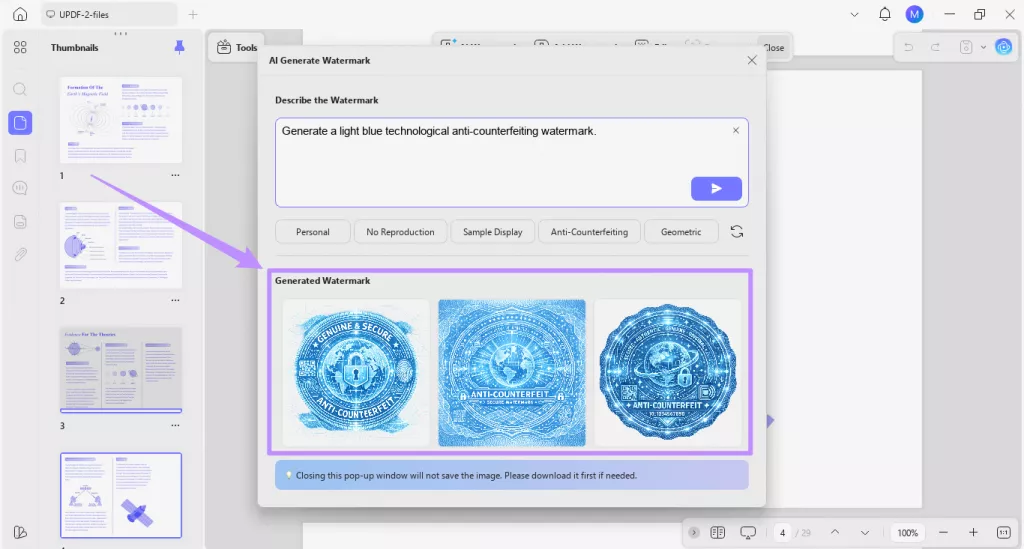Collapse the bottom navigation bar arrow

694,533
